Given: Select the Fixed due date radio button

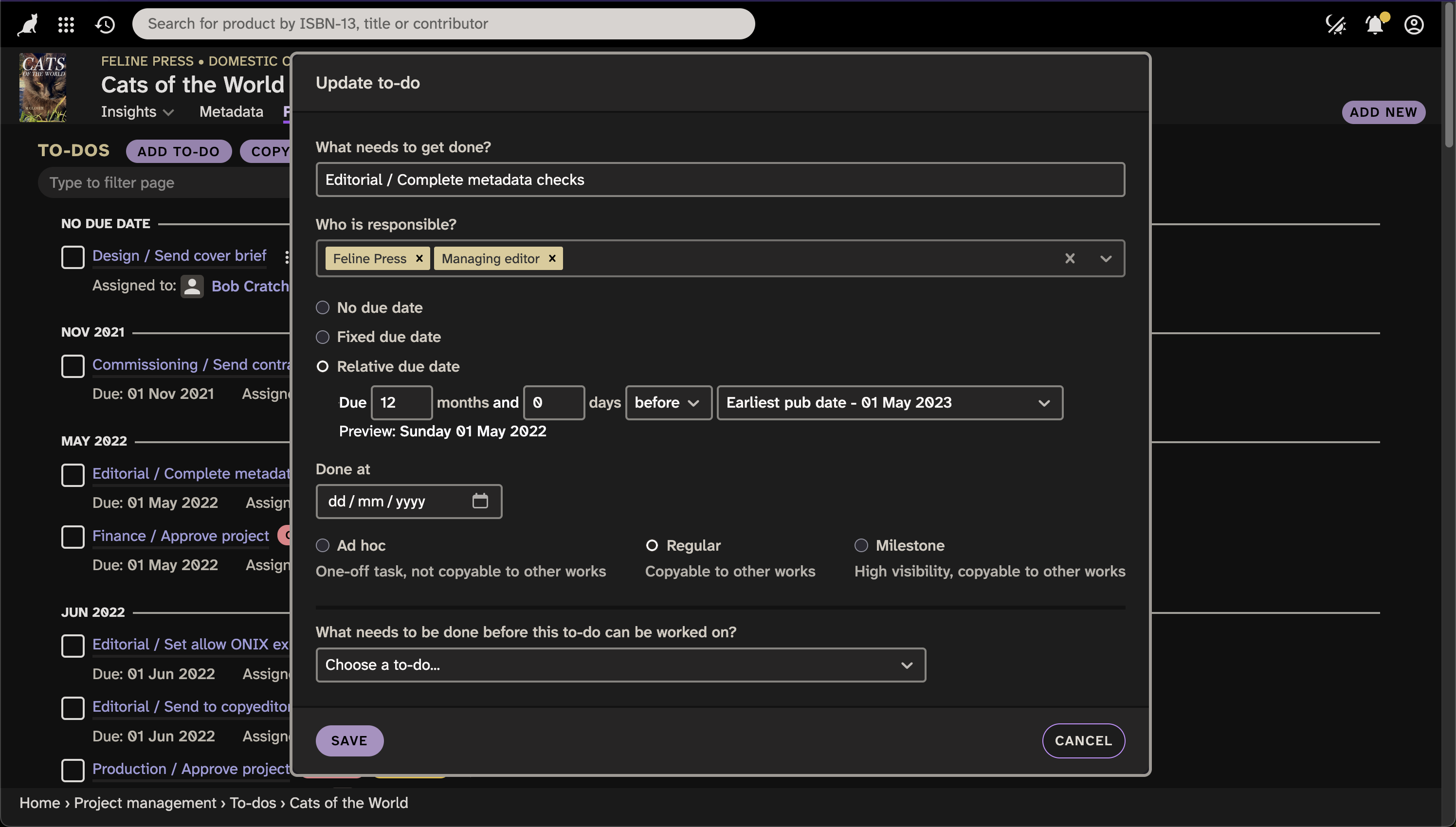Looking at the screenshot, I should coord(322,337).
